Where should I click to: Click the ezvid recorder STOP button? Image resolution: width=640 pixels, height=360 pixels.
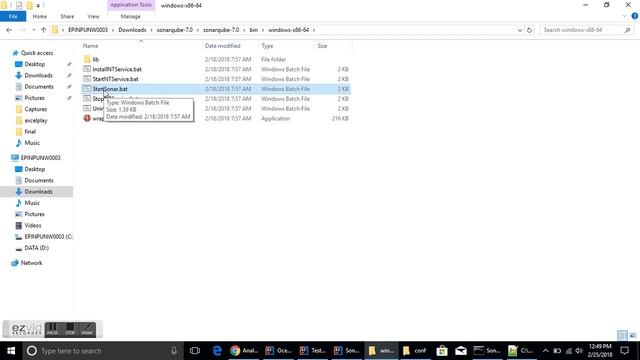pos(70,329)
